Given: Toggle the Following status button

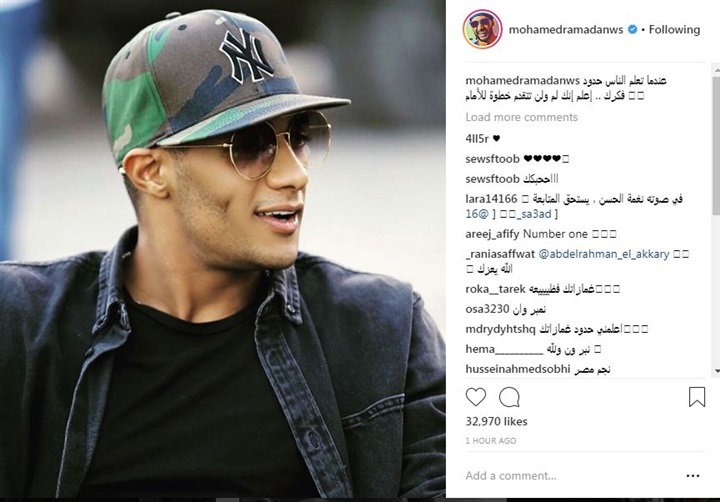Looking at the screenshot, I should point(674,29).
